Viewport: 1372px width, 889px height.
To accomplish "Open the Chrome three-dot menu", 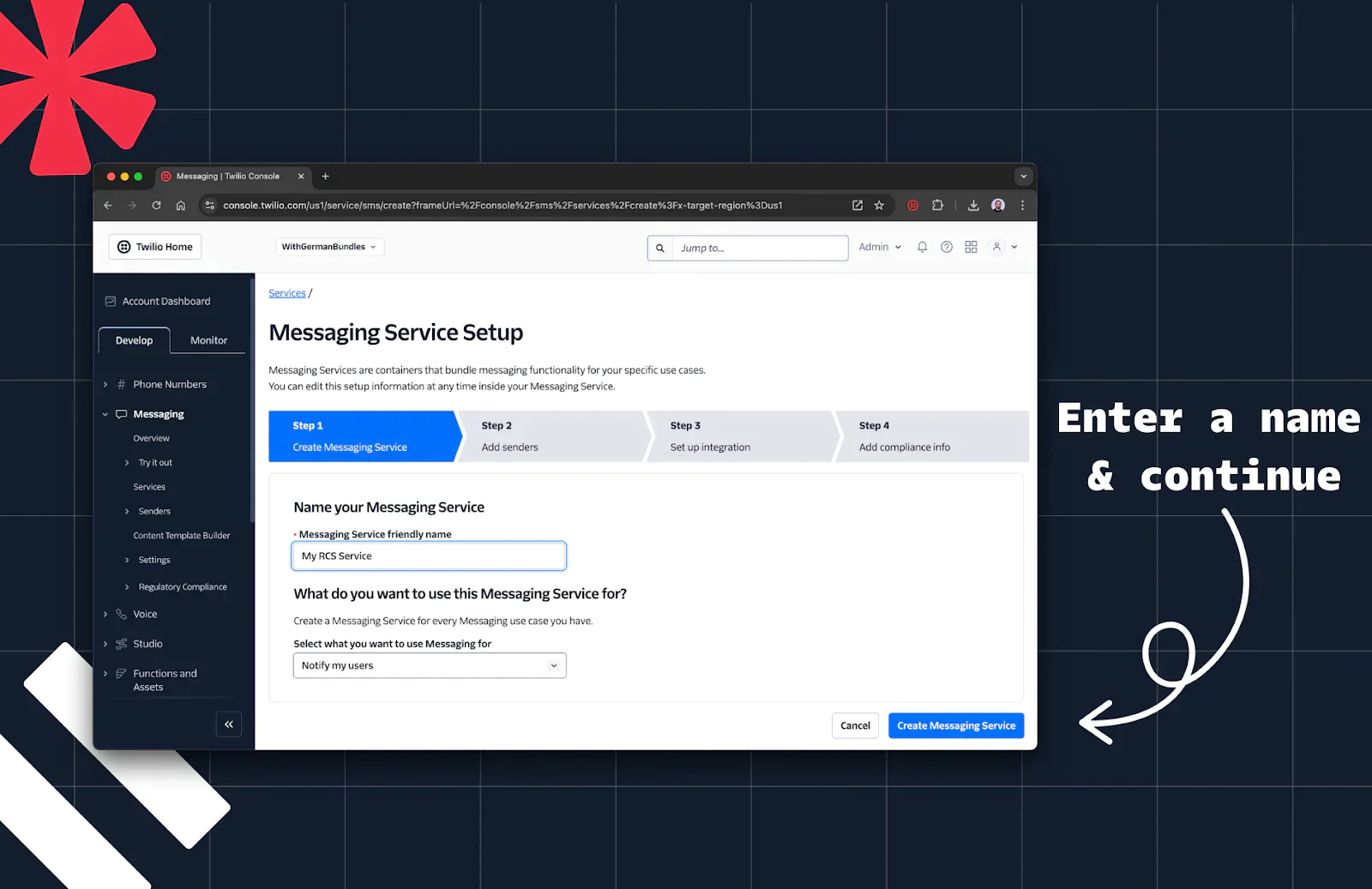I will pos(1022,206).
